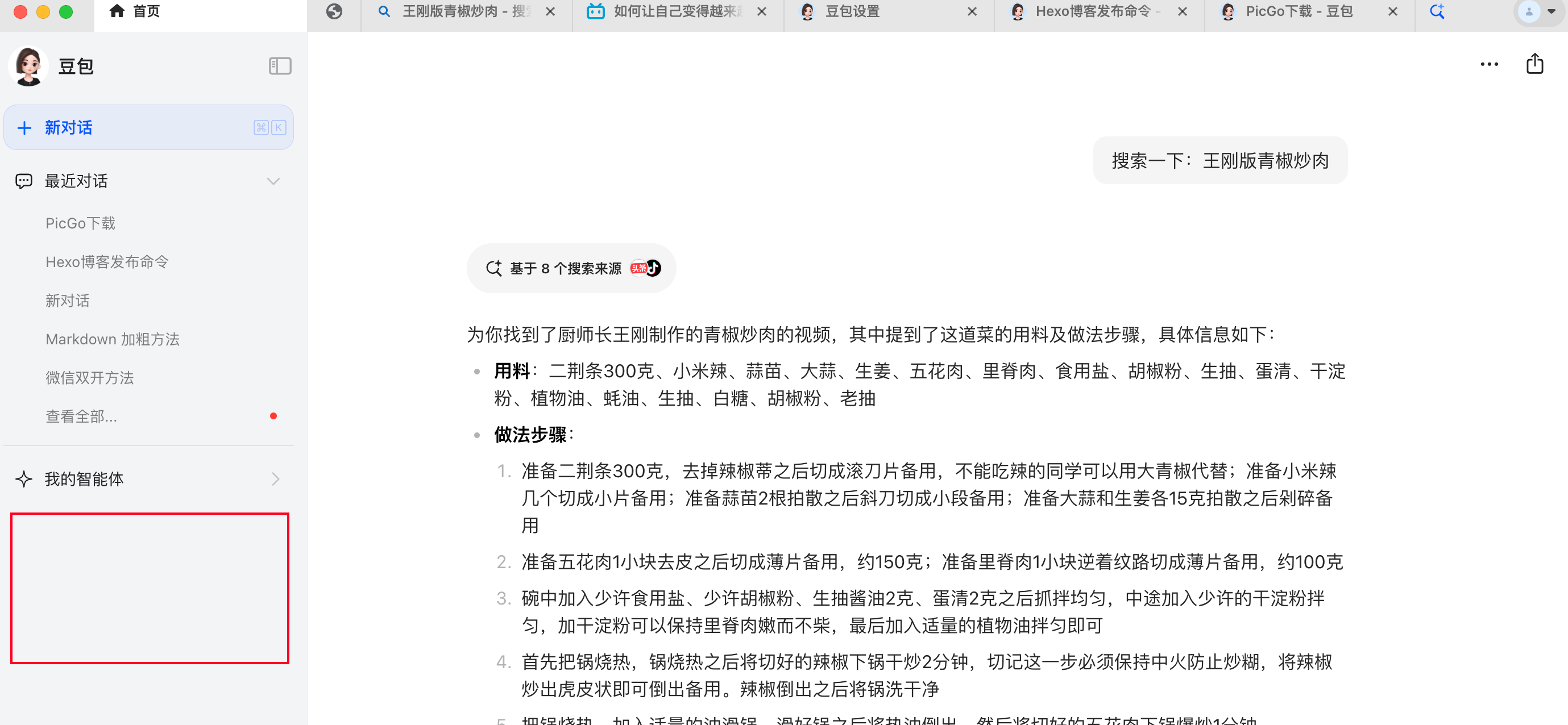Viewport: 1568px width, 725px height.
Task: Open the three-dot more options menu
Action: [x=1489, y=64]
